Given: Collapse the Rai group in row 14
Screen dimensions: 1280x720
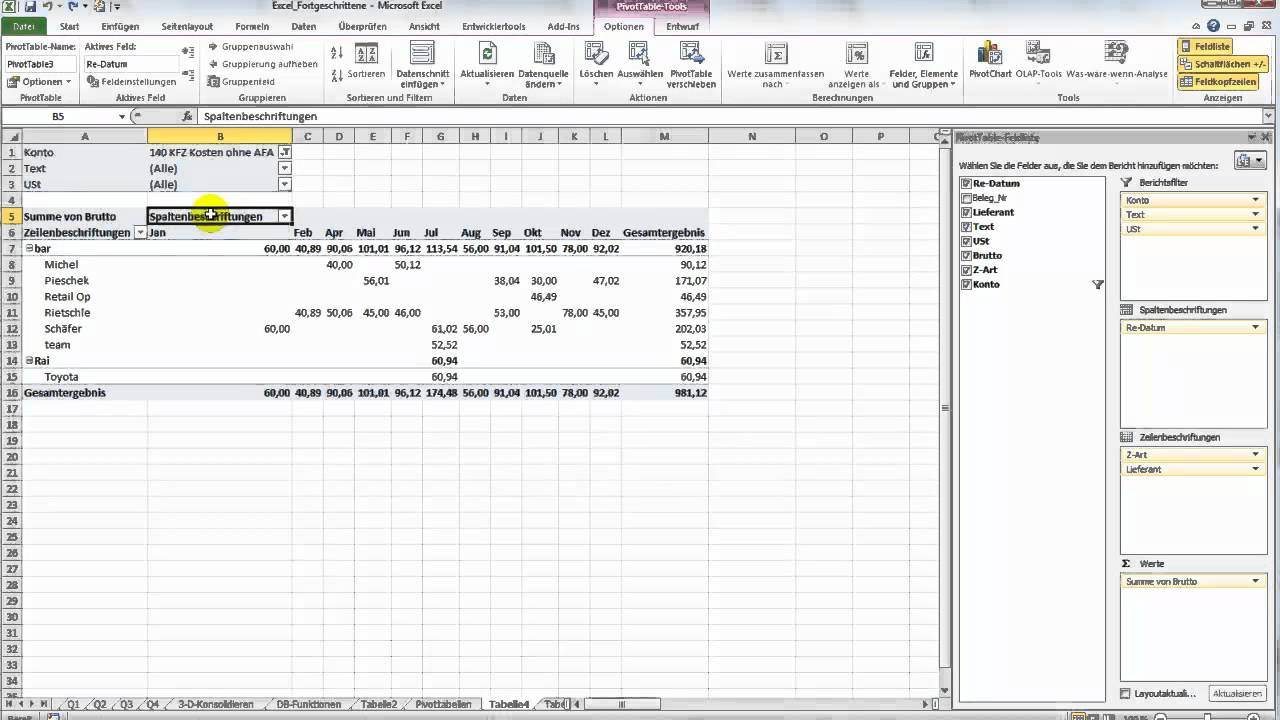Looking at the screenshot, I should (29, 360).
